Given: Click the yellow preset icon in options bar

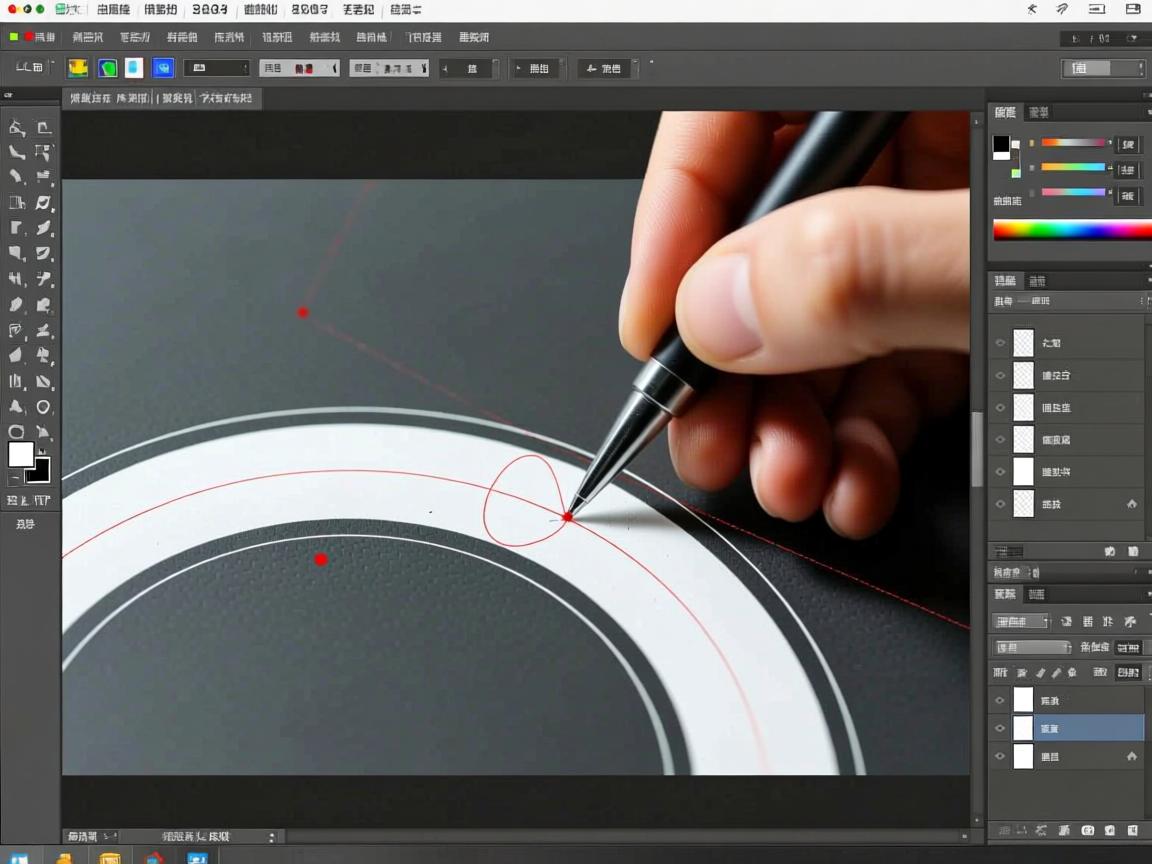Looking at the screenshot, I should click(x=78, y=68).
